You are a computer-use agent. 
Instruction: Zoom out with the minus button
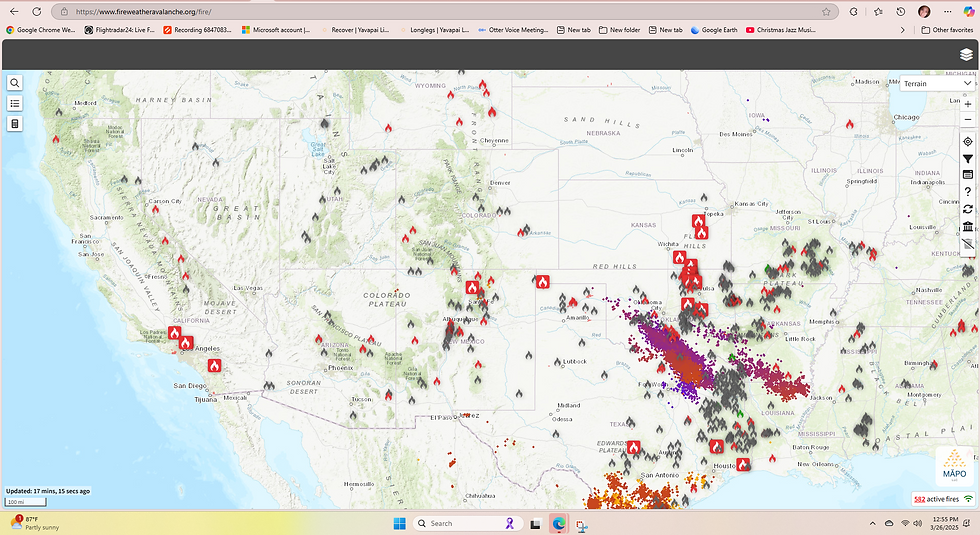pyautogui.click(x=968, y=119)
